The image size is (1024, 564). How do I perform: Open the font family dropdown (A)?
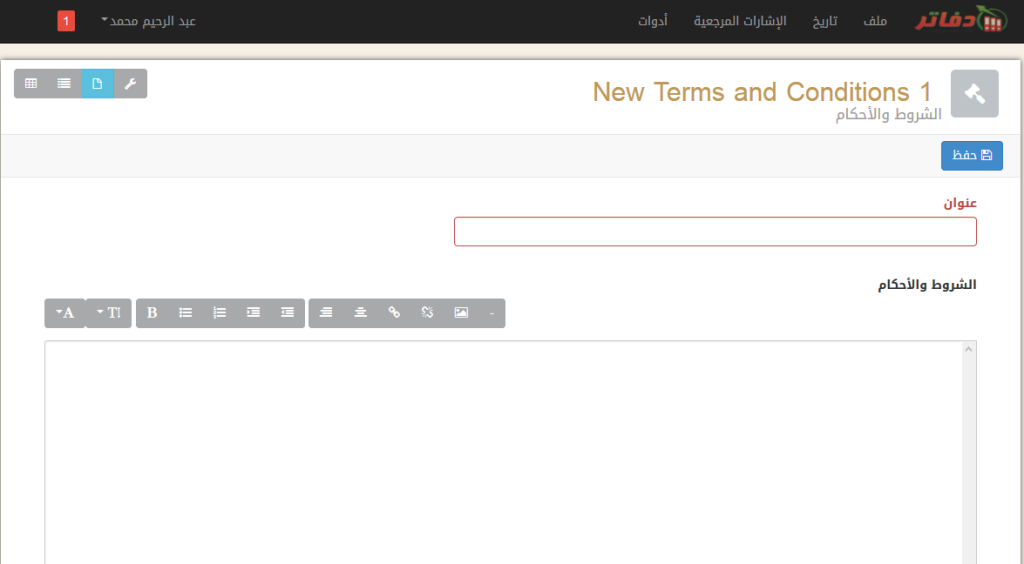coord(65,313)
